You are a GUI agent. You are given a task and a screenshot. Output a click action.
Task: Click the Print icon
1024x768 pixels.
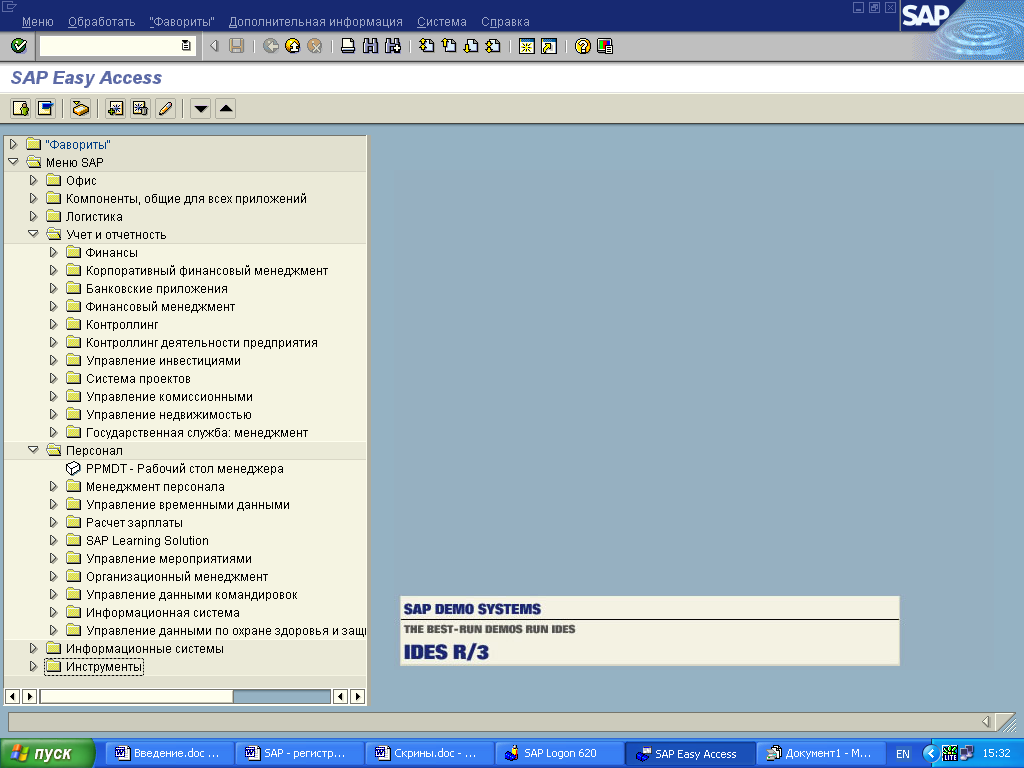[x=348, y=46]
